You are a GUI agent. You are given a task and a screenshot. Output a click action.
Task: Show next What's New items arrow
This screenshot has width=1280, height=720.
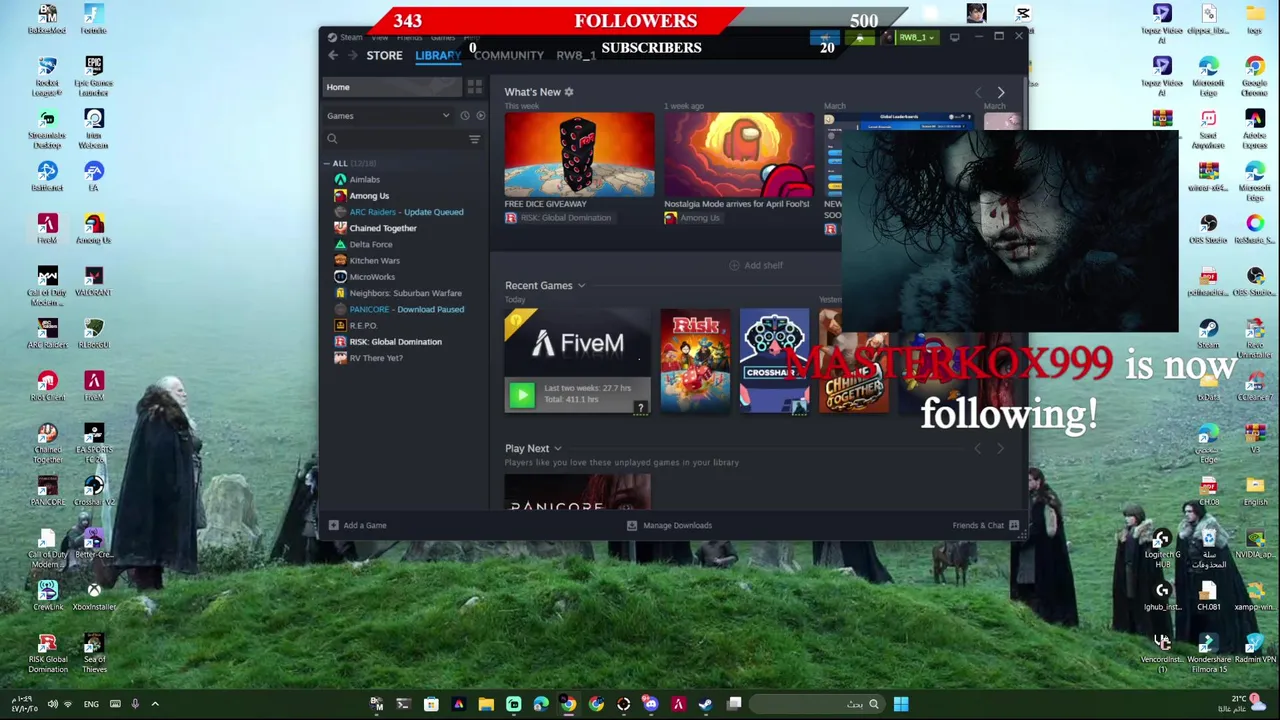pos(1000,92)
